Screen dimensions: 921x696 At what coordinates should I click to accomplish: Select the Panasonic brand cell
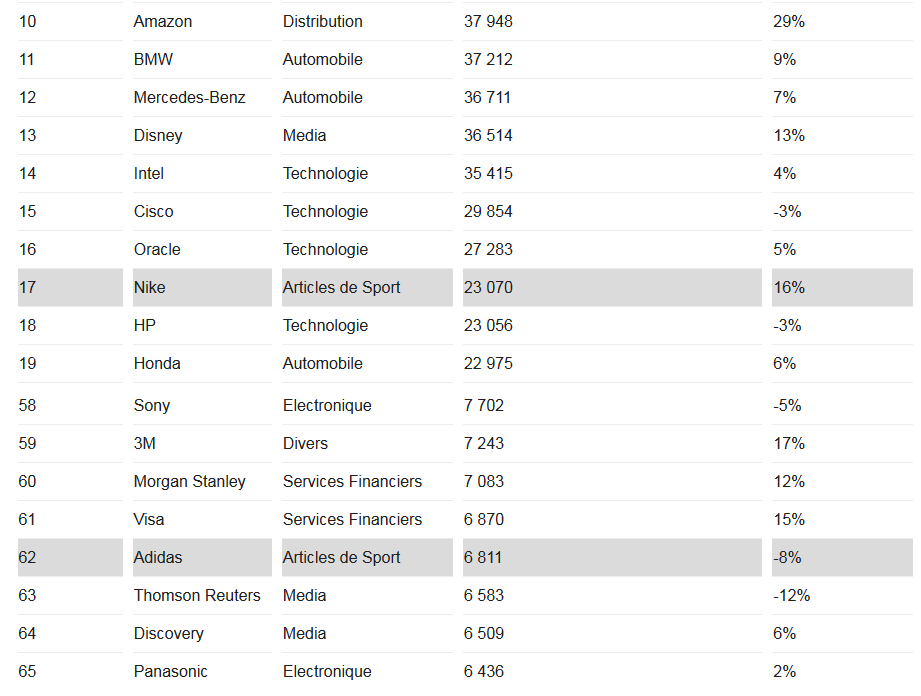(171, 671)
